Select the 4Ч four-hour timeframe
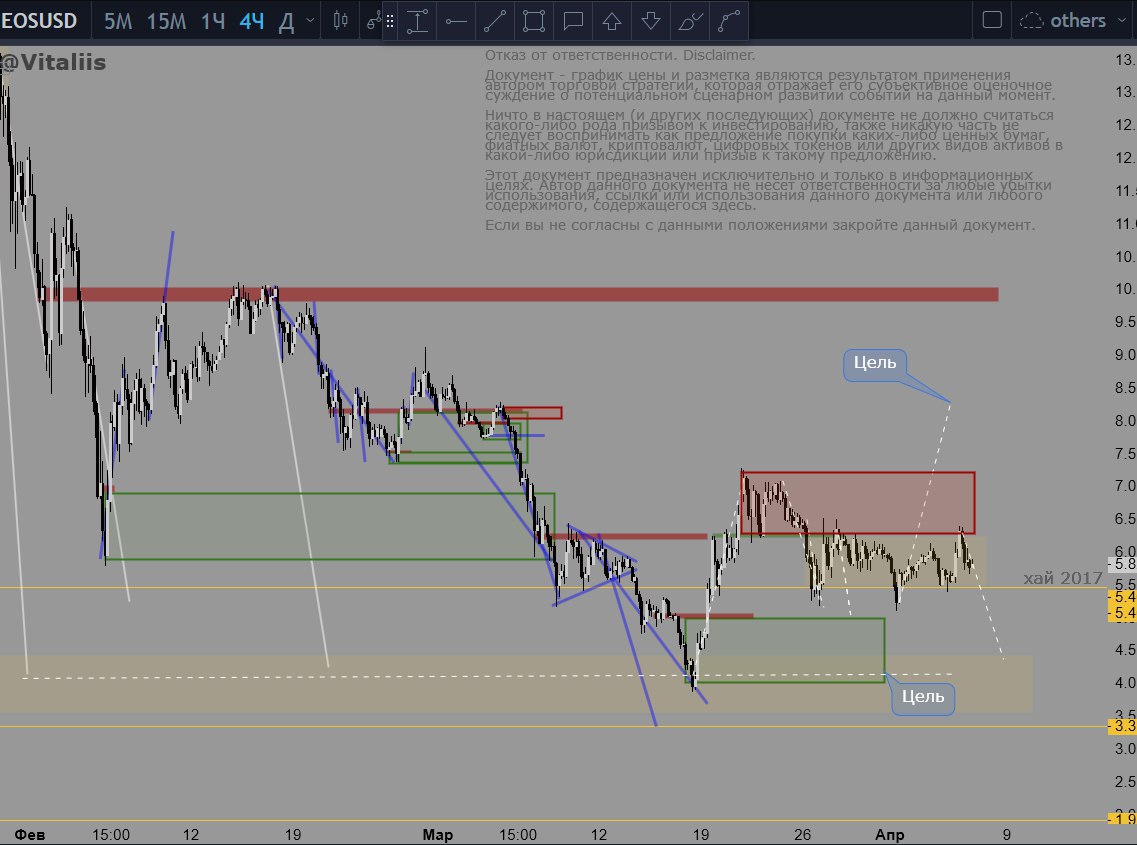Screen dimensions: 1137x845 point(252,21)
